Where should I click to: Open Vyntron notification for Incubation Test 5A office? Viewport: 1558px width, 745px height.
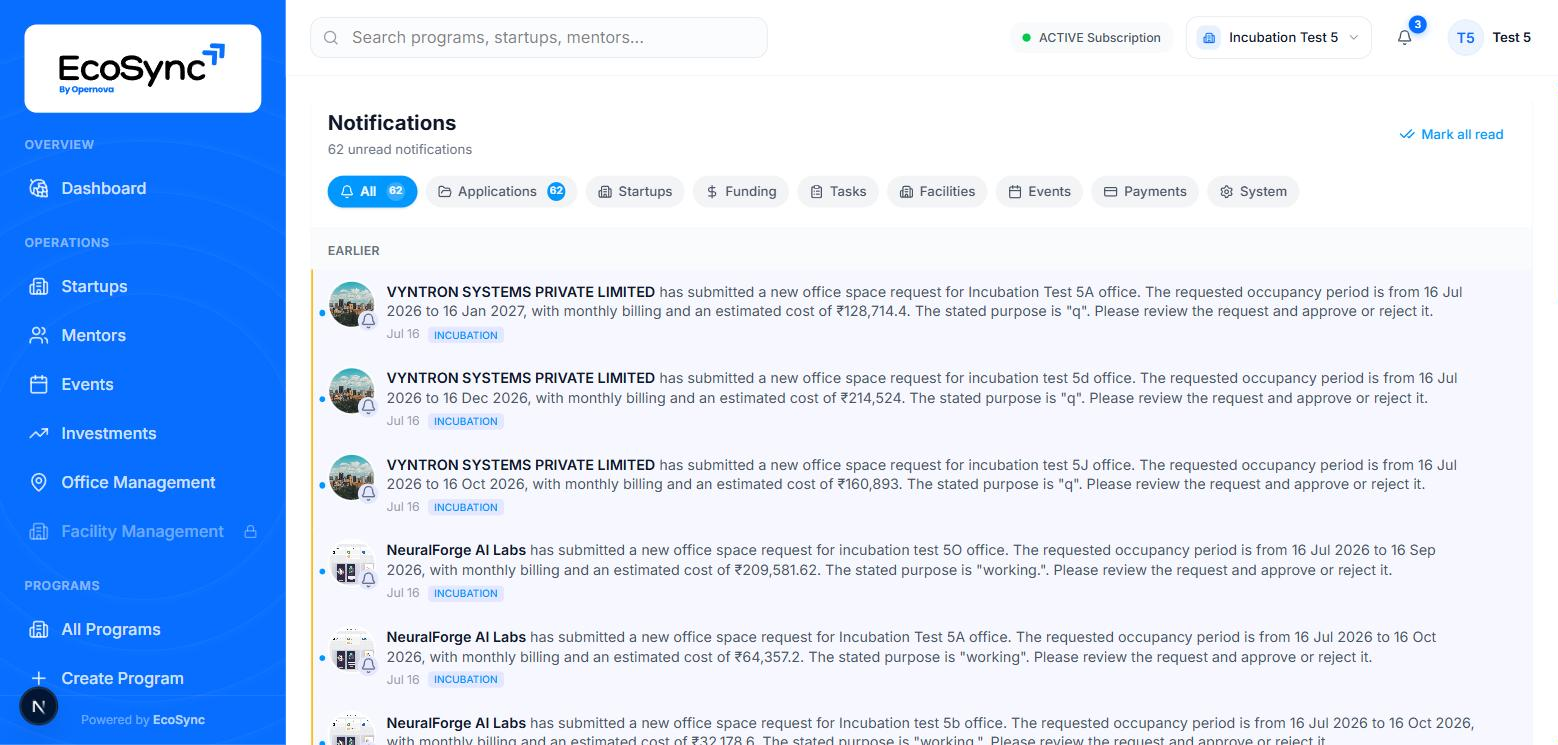tap(921, 312)
